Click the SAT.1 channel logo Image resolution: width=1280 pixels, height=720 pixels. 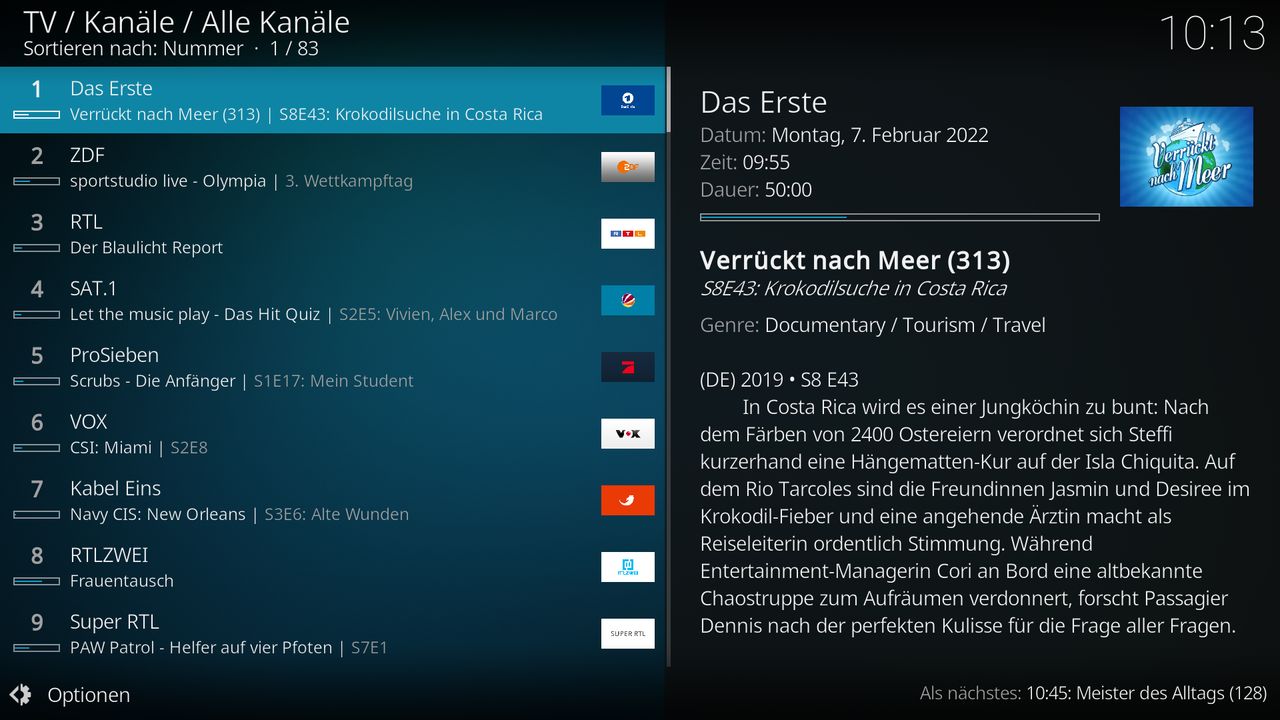628,300
